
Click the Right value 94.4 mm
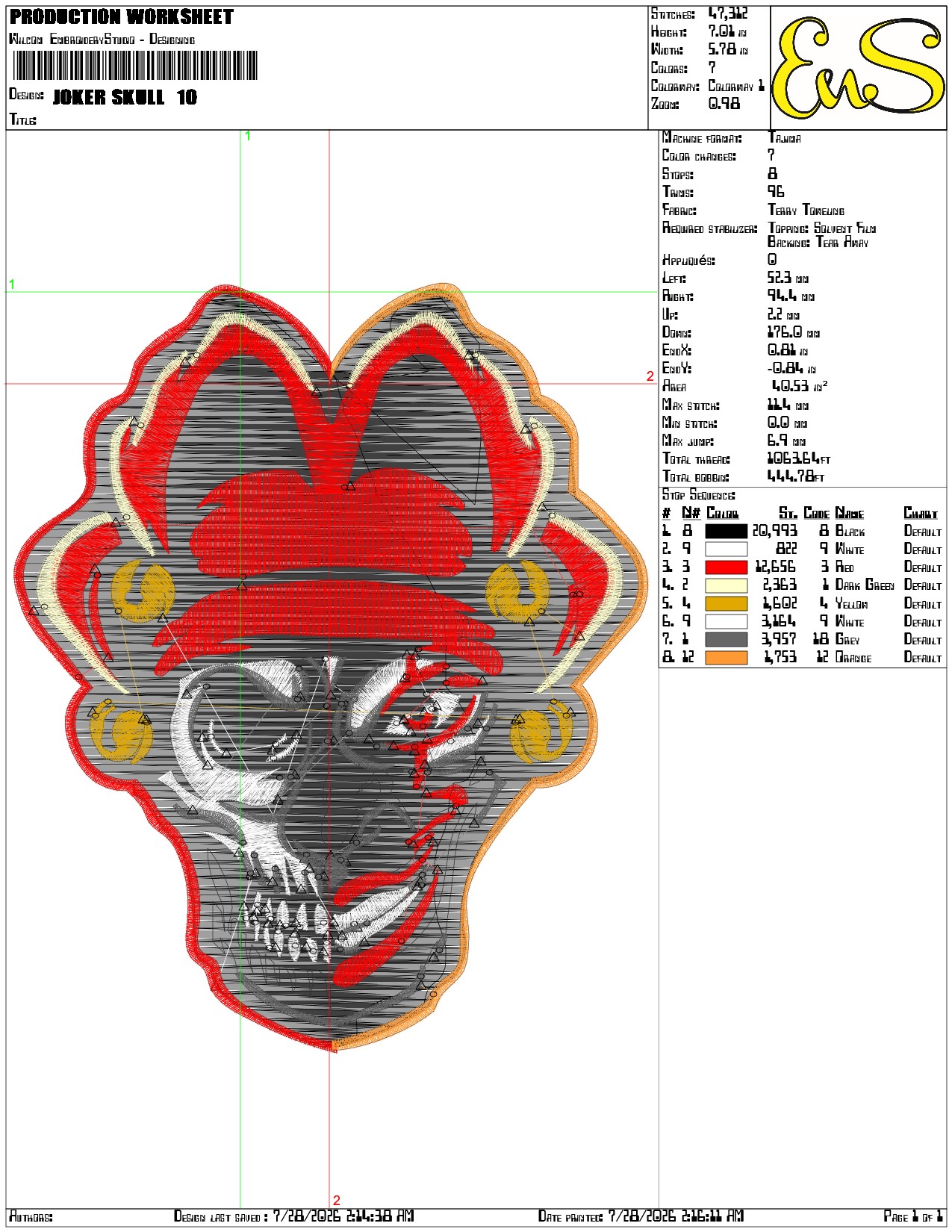[791, 296]
